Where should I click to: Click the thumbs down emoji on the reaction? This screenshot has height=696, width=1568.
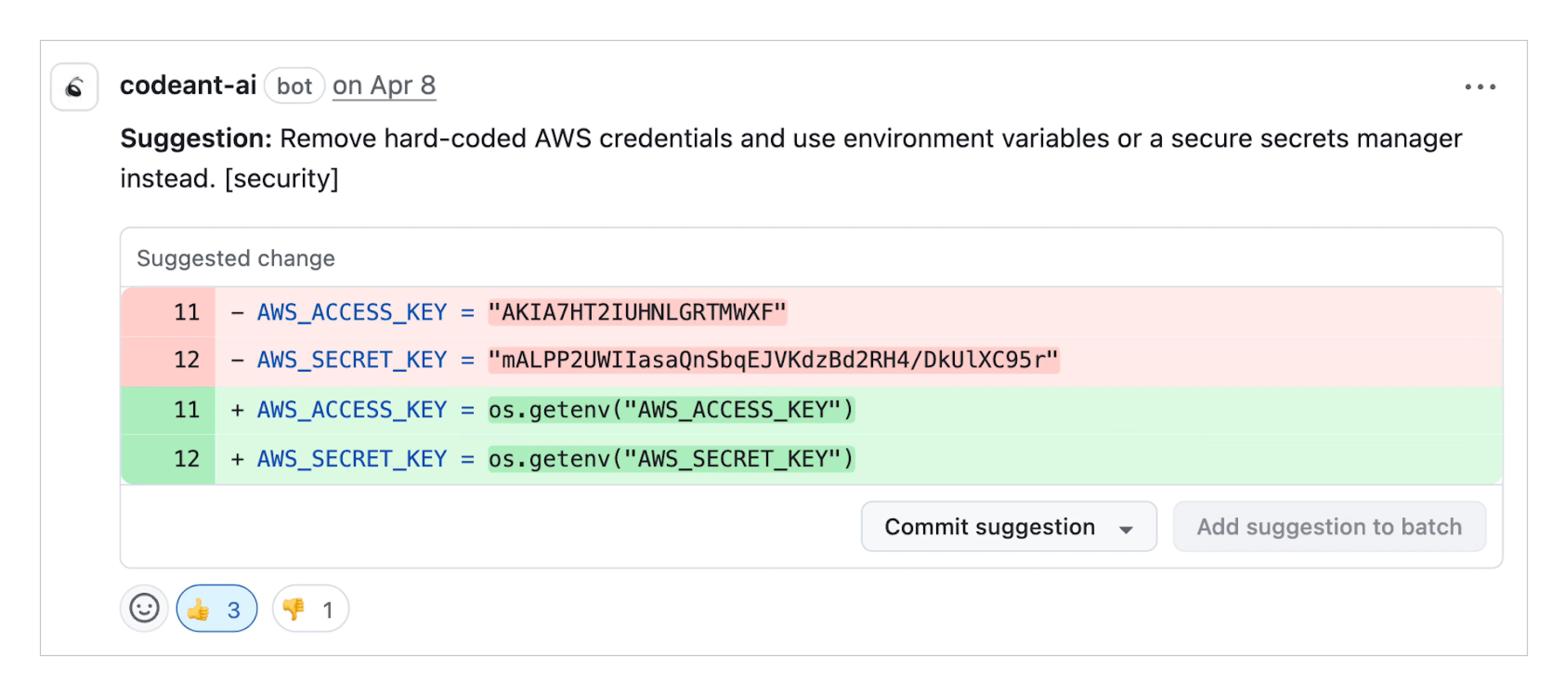point(294,607)
